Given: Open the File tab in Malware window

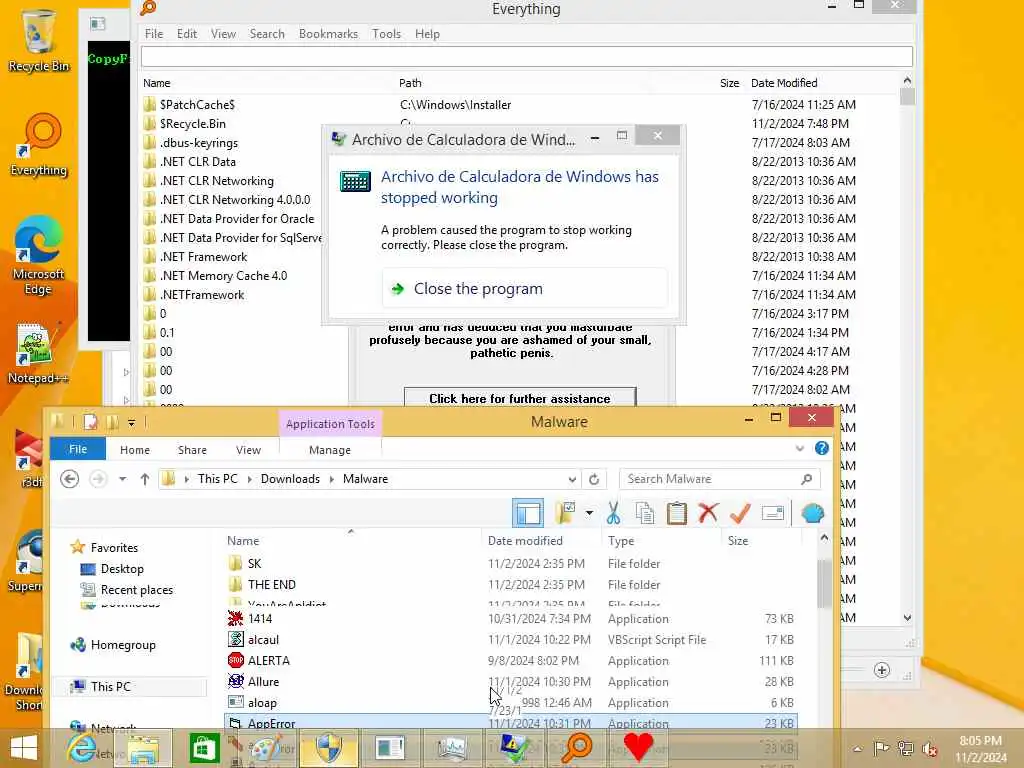Looking at the screenshot, I should (x=78, y=449).
